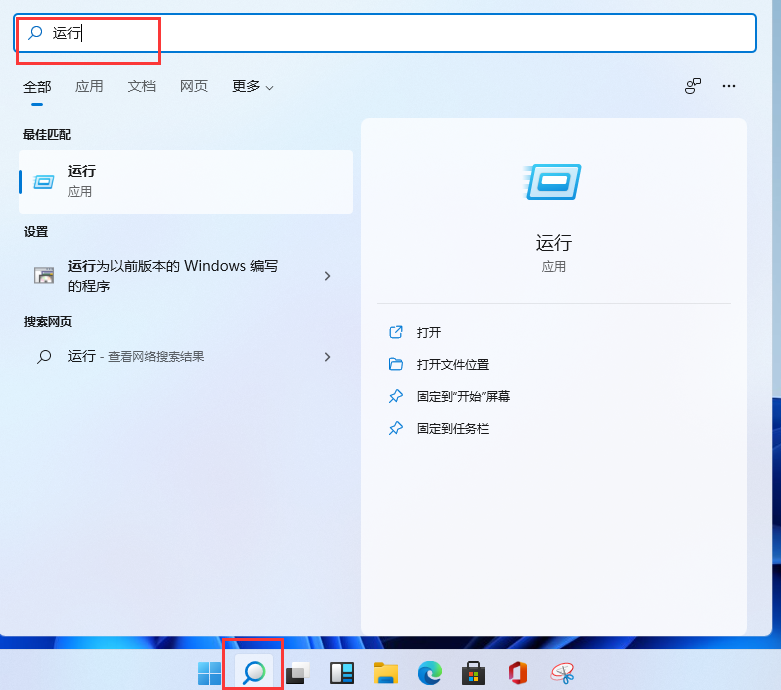Image resolution: width=781 pixels, height=690 pixels.
Task: Click the magnifier icon in search box
Action: (x=35, y=33)
